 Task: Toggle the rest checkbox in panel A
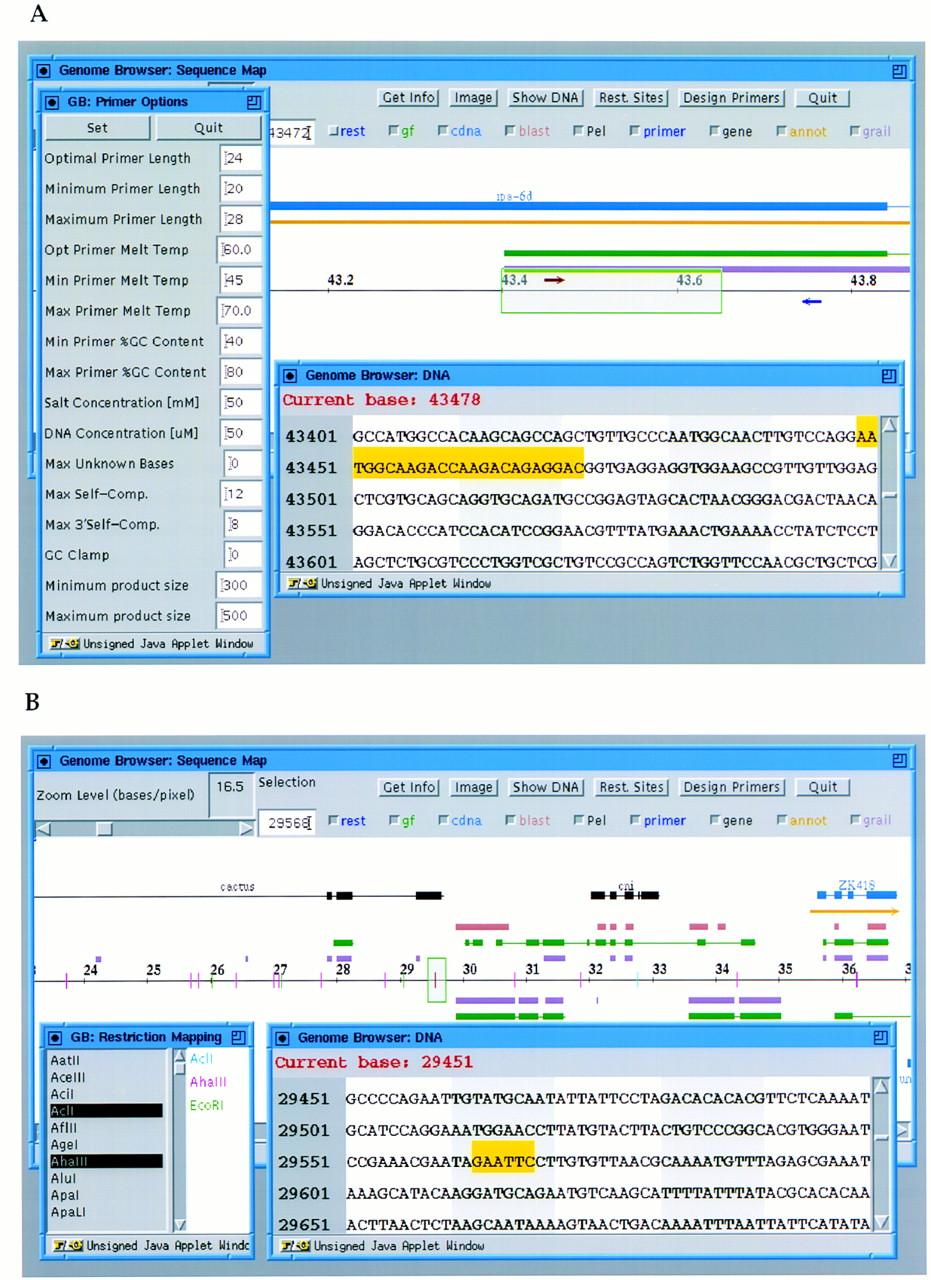334,131
